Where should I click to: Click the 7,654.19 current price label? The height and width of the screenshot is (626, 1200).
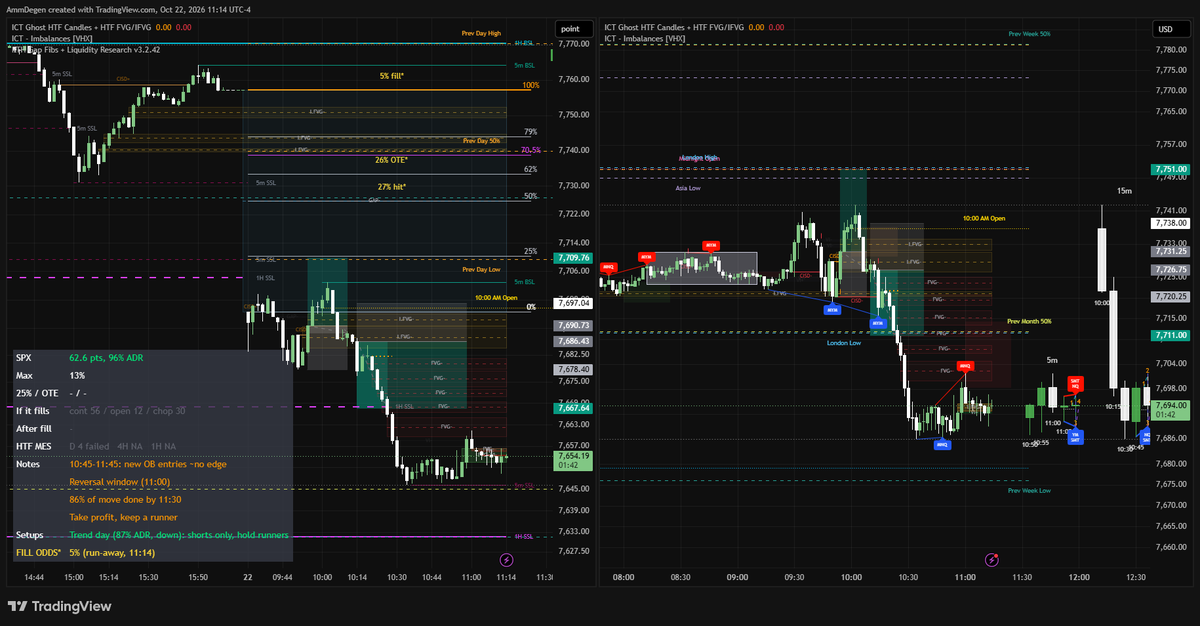(572, 461)
